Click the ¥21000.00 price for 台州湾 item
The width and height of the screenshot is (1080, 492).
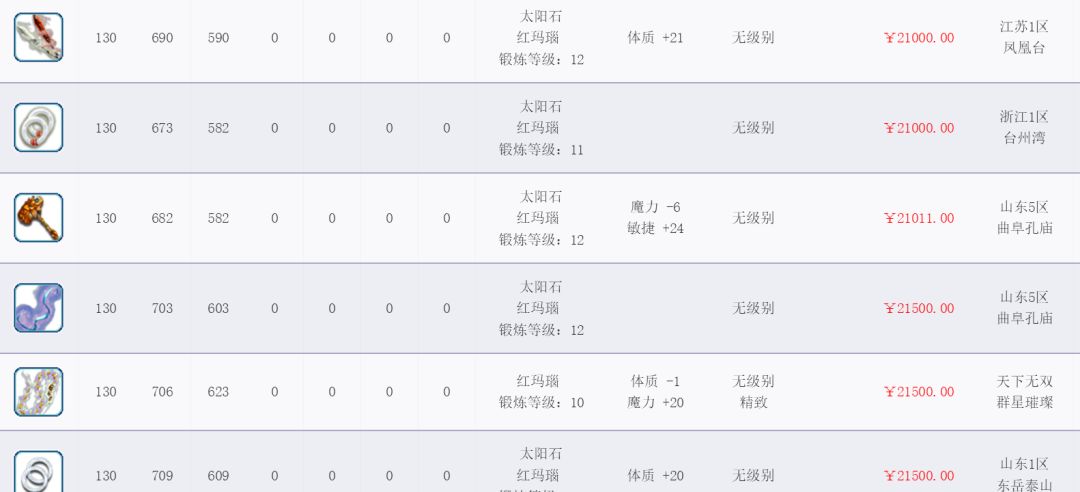[919, 128]
